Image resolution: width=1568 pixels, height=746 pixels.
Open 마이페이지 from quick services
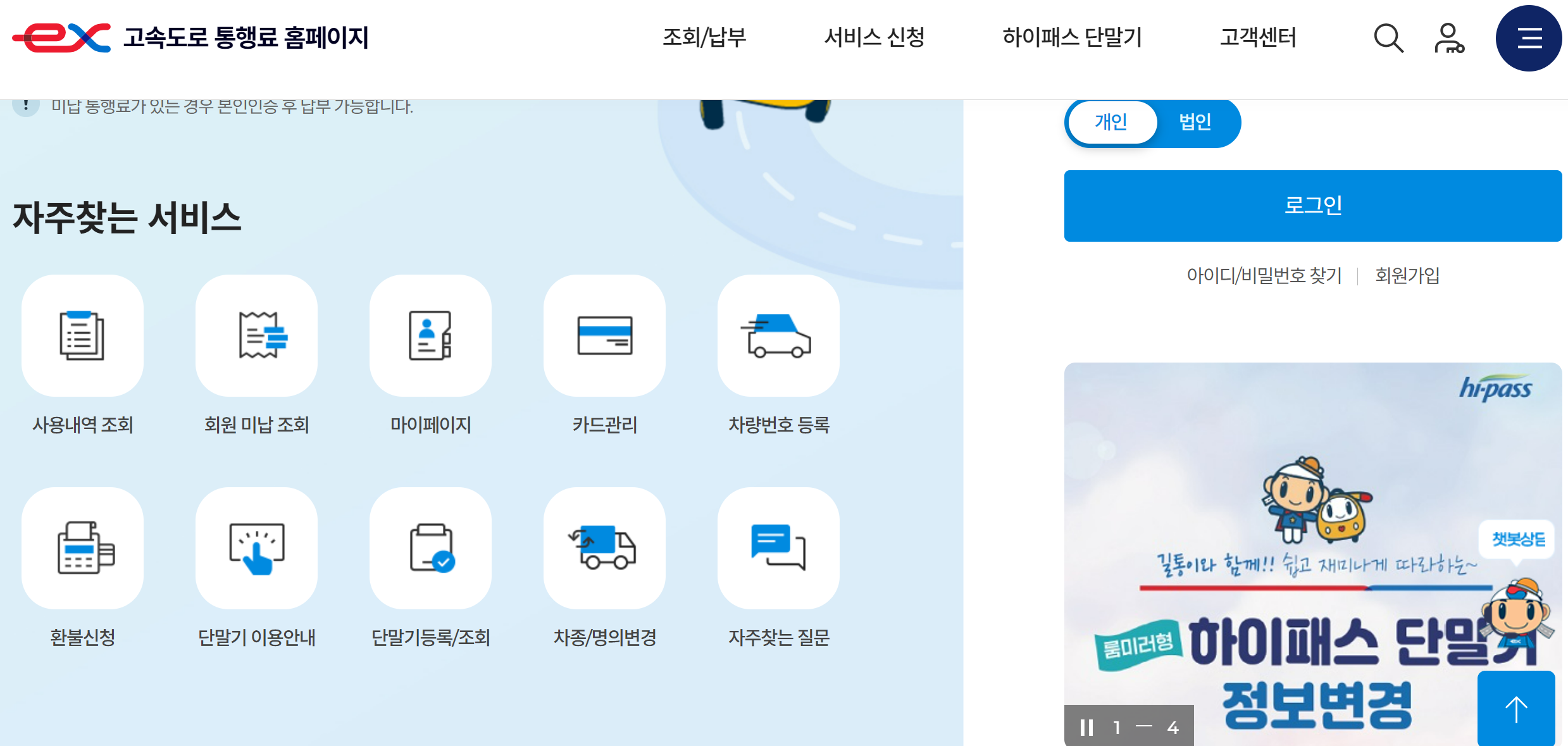(430, 335)
